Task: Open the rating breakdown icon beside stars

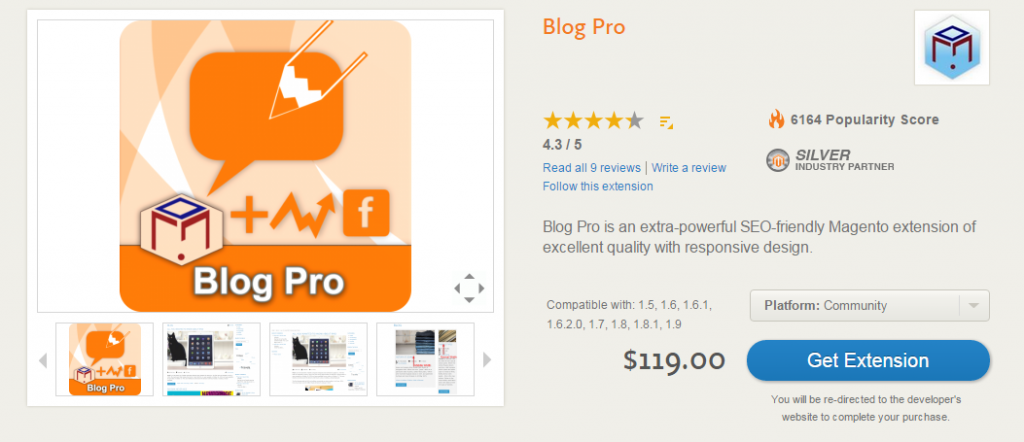Action: pos(666,121)
